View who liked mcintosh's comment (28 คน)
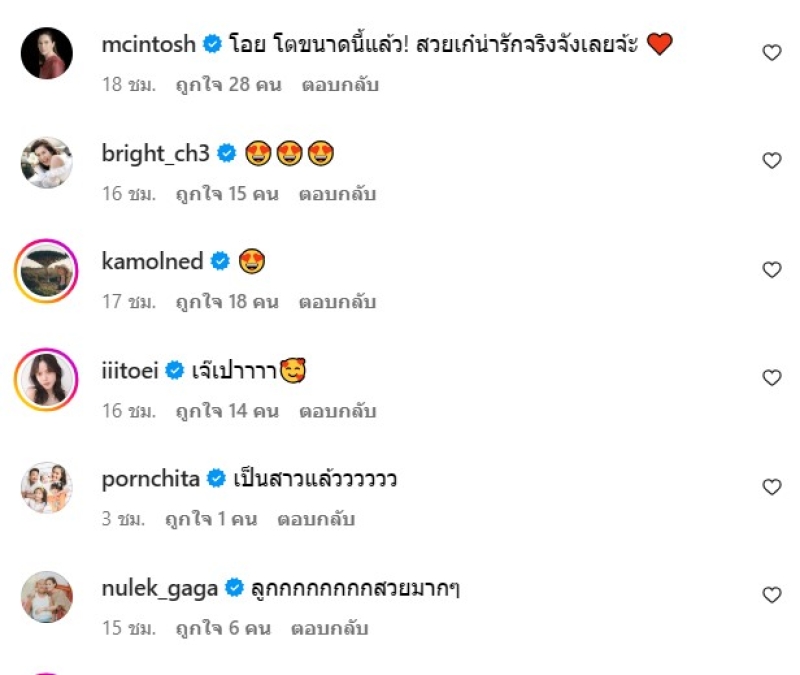 point(227,85)
